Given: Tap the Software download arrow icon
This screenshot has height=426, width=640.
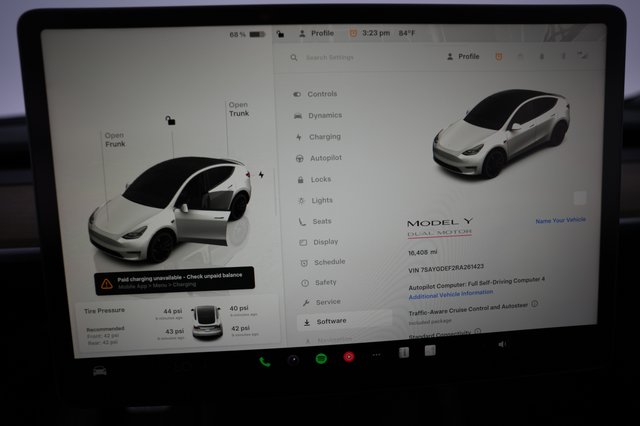Looking at the screenshot, I should tap(307, 322).
